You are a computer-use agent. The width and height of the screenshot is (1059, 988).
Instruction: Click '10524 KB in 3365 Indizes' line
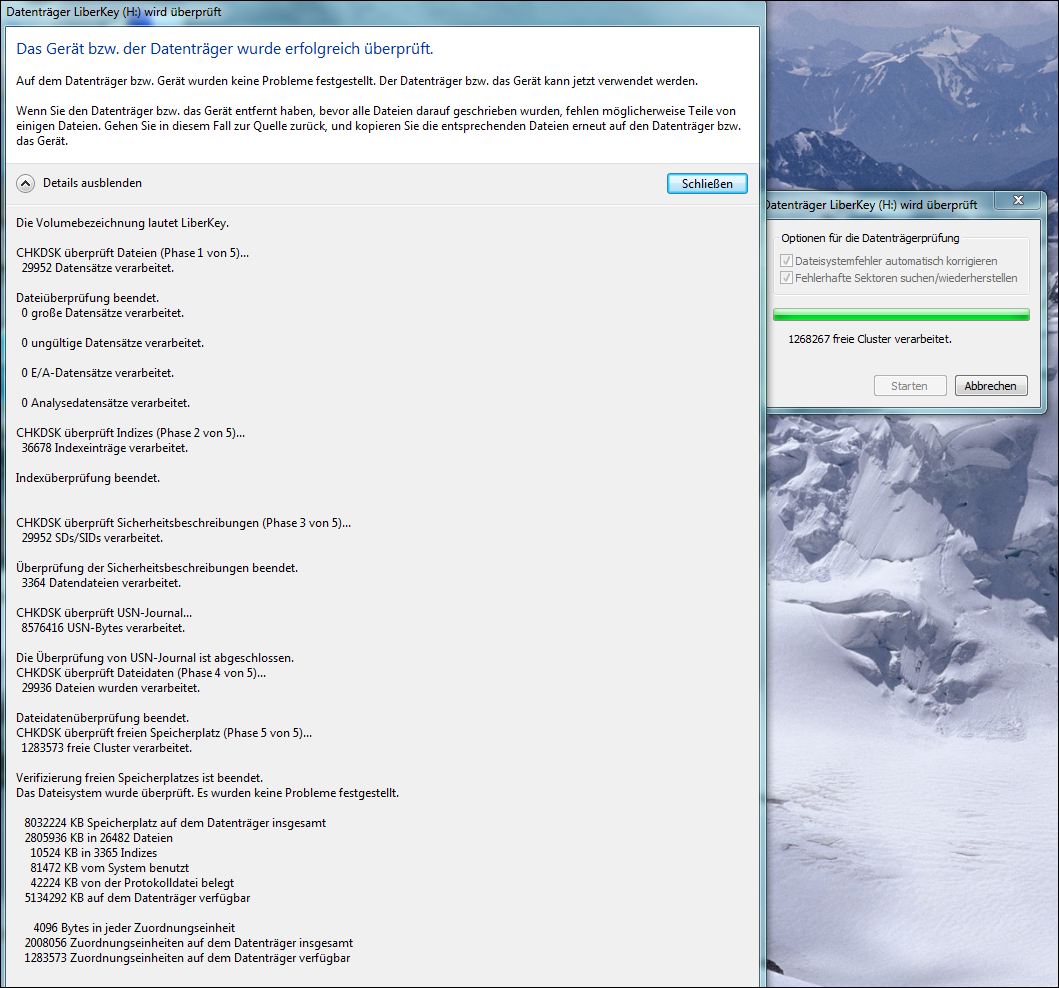tap(94, 853)
